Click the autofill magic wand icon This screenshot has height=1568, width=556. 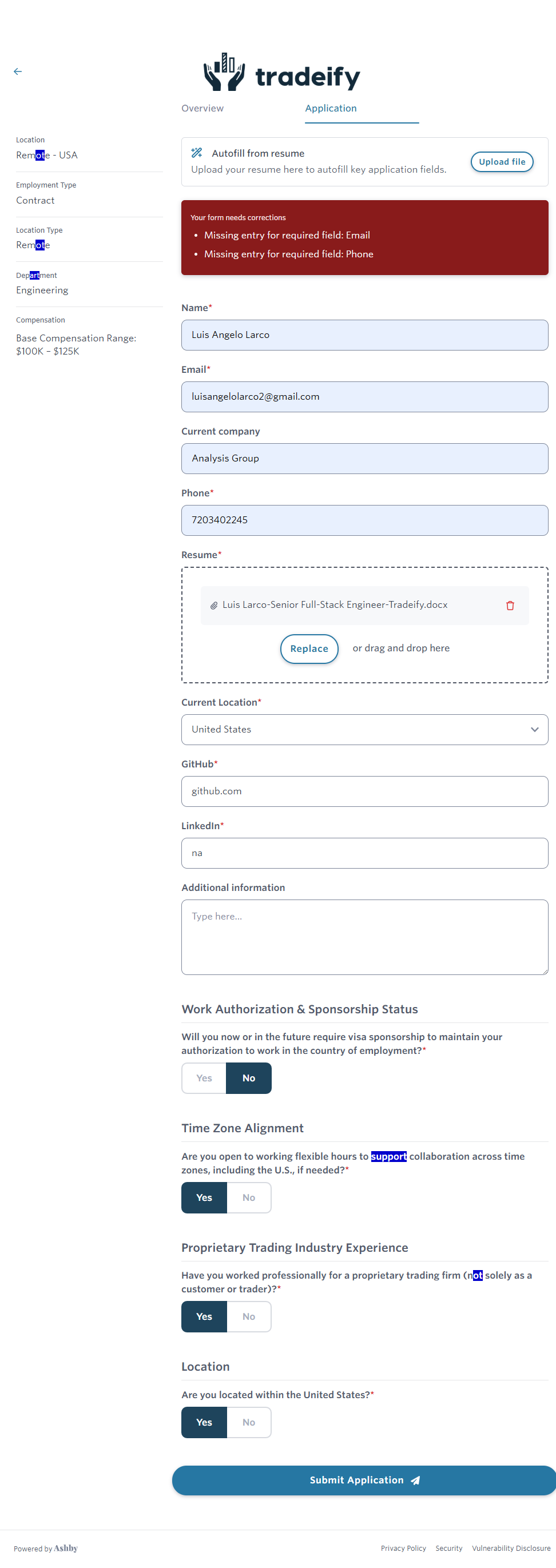click(197, 153)
